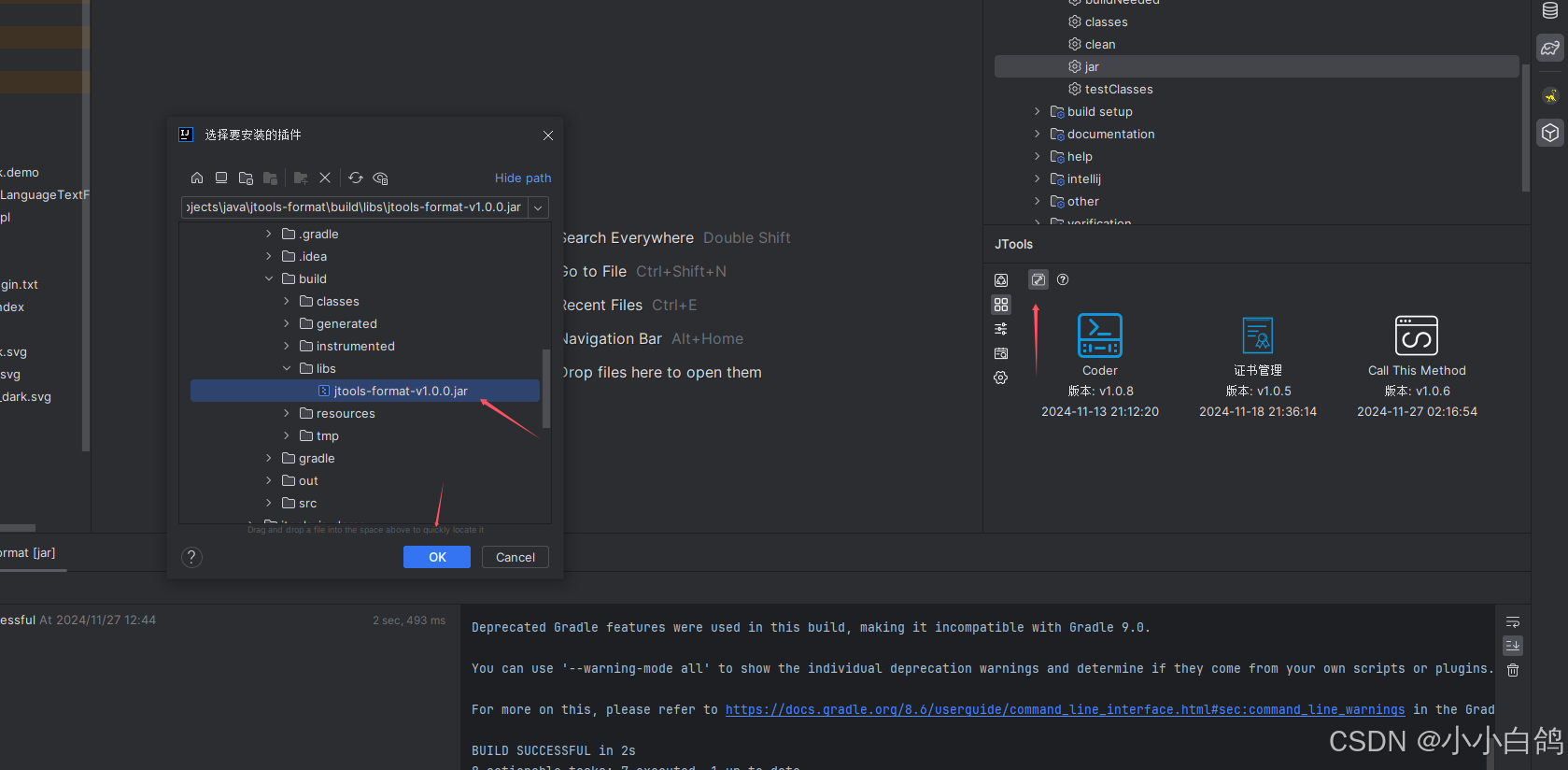Refresh the file chooser tree
The image size is (1568, 770).
coord(356,178)
